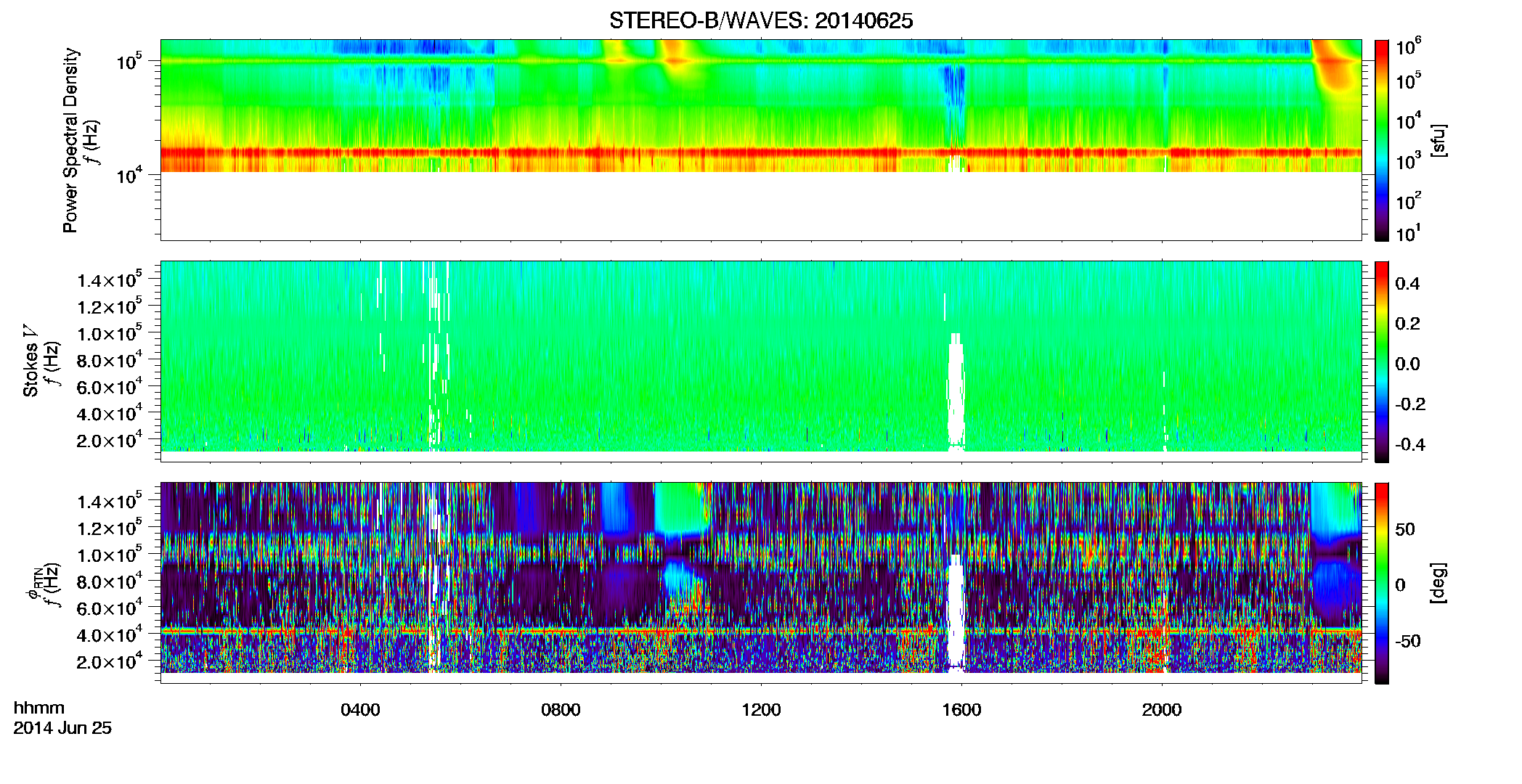
Task: Click the 50 label on the degree color bar
Action: click(1405, 529)
